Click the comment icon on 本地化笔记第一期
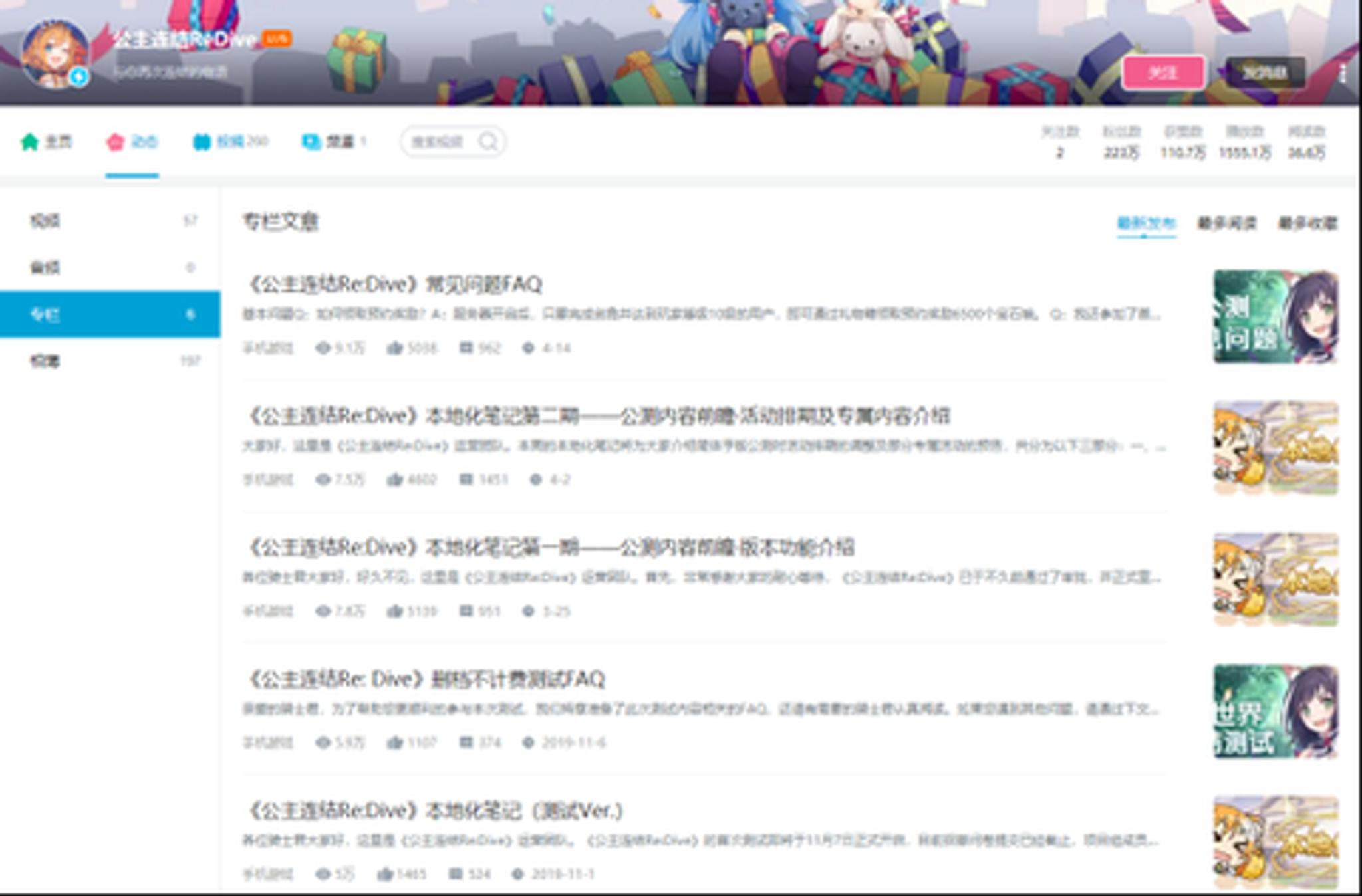1362x896 pixels. [x=466, y=611]
